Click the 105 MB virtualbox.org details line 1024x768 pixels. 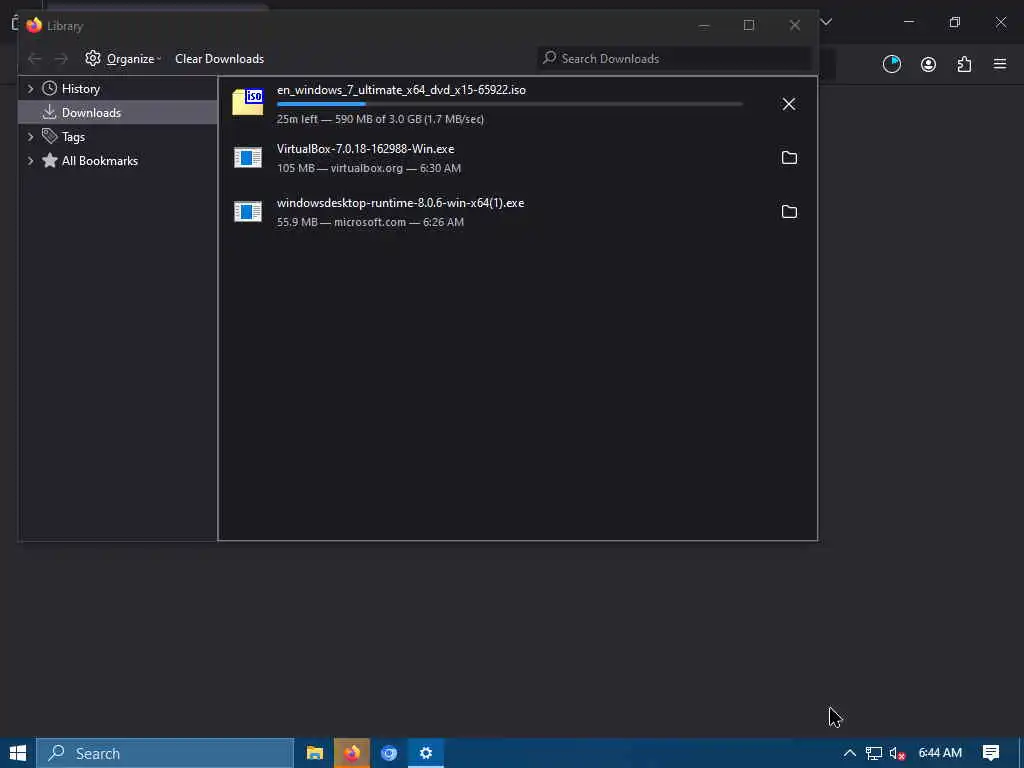(x=369, y=168)
